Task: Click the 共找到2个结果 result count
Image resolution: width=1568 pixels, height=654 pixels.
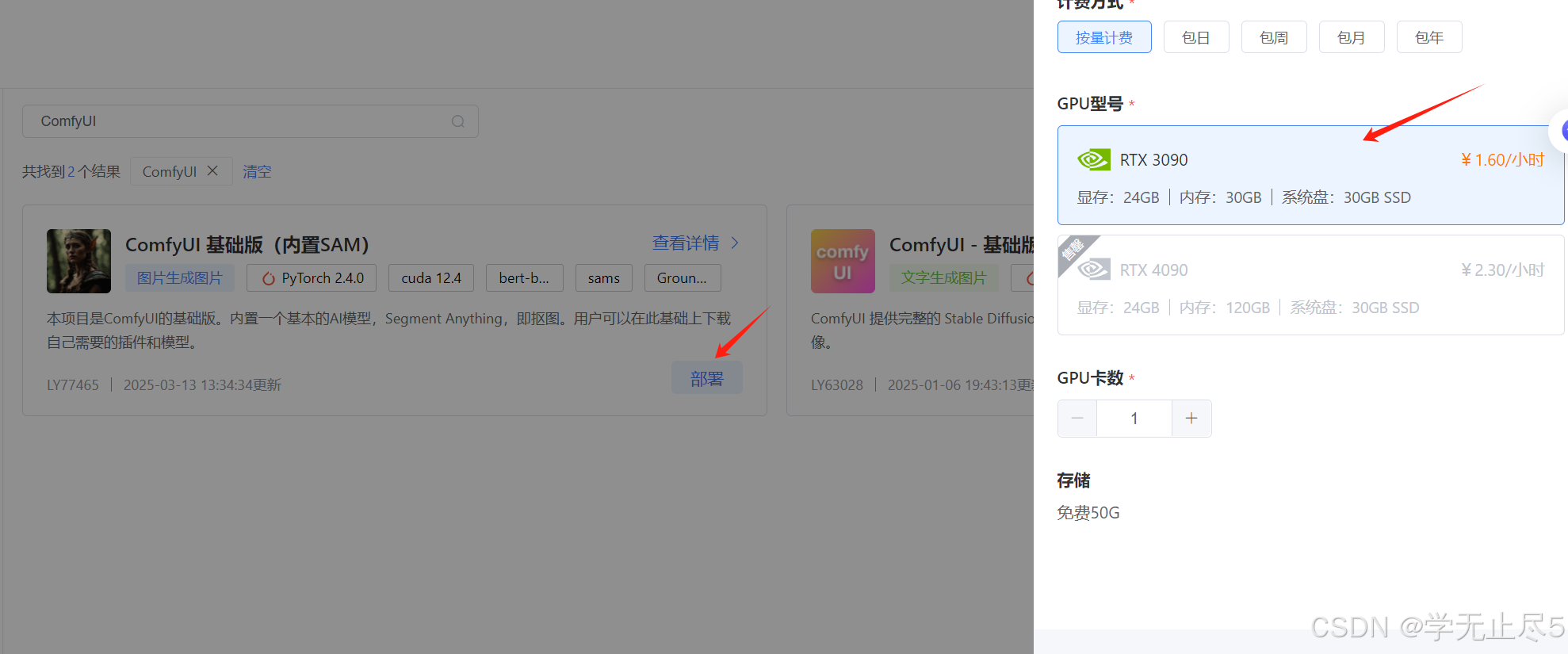Action: (x=71, y=171)
